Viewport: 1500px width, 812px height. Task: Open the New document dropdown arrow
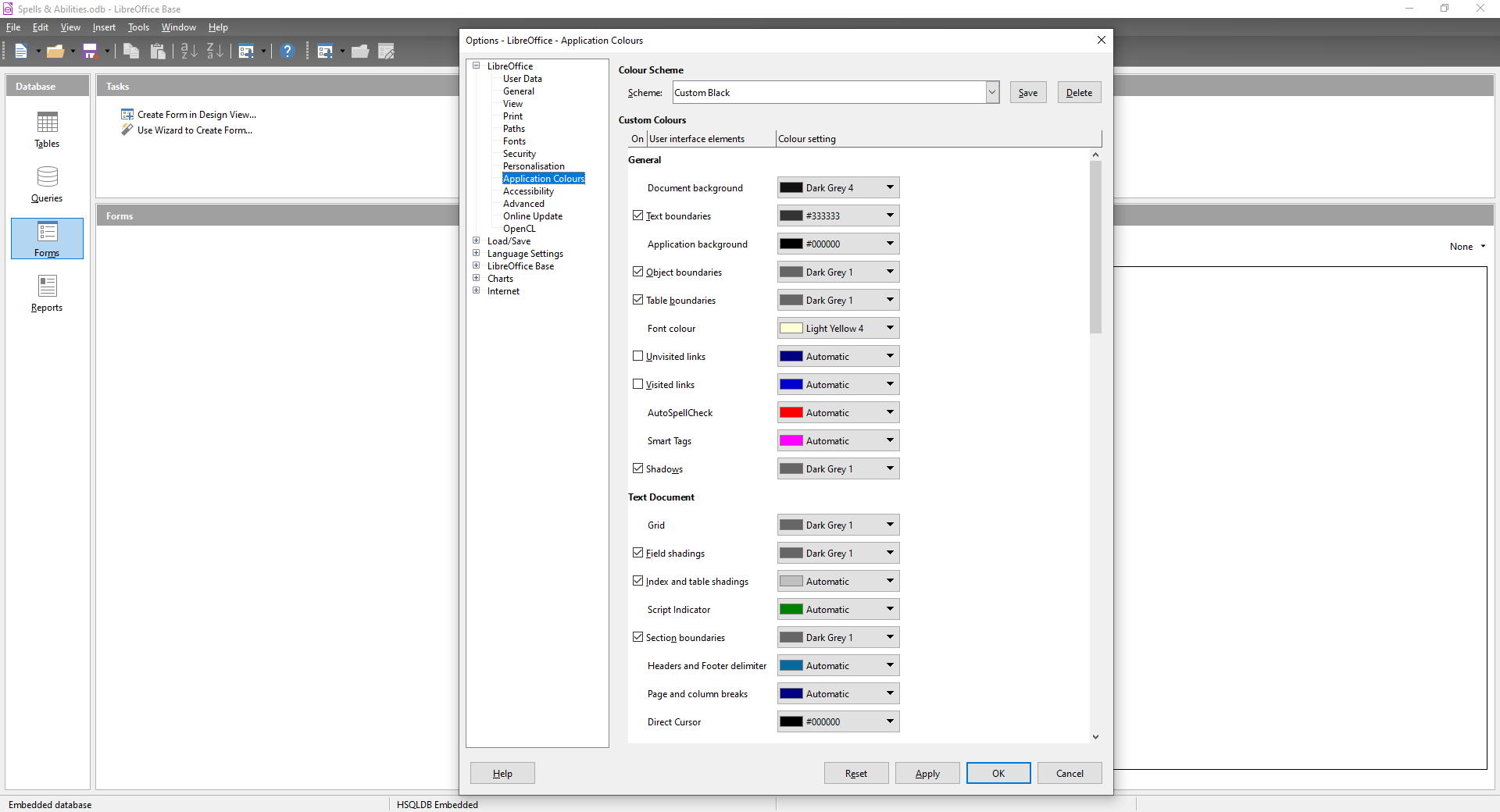[38, 52]
